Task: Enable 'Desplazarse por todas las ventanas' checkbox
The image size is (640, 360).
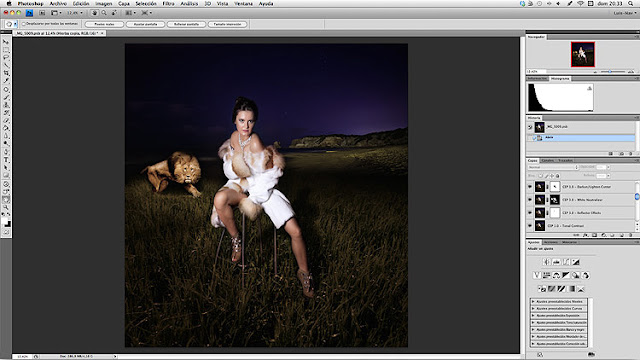Action: tap(24, 24)
